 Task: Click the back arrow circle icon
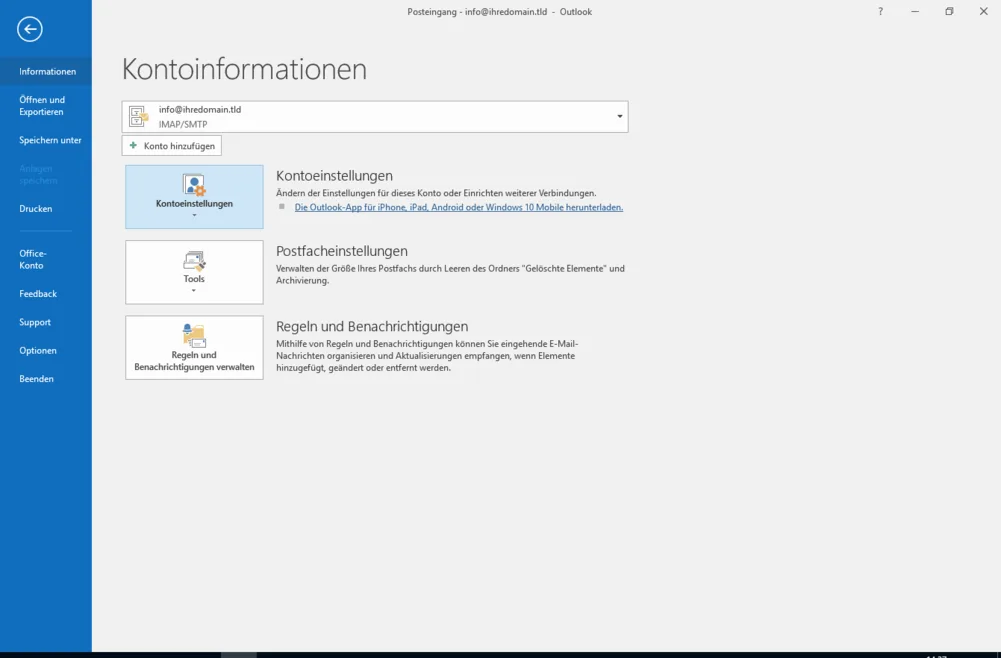pyautogui.click(x=30, y=29)
